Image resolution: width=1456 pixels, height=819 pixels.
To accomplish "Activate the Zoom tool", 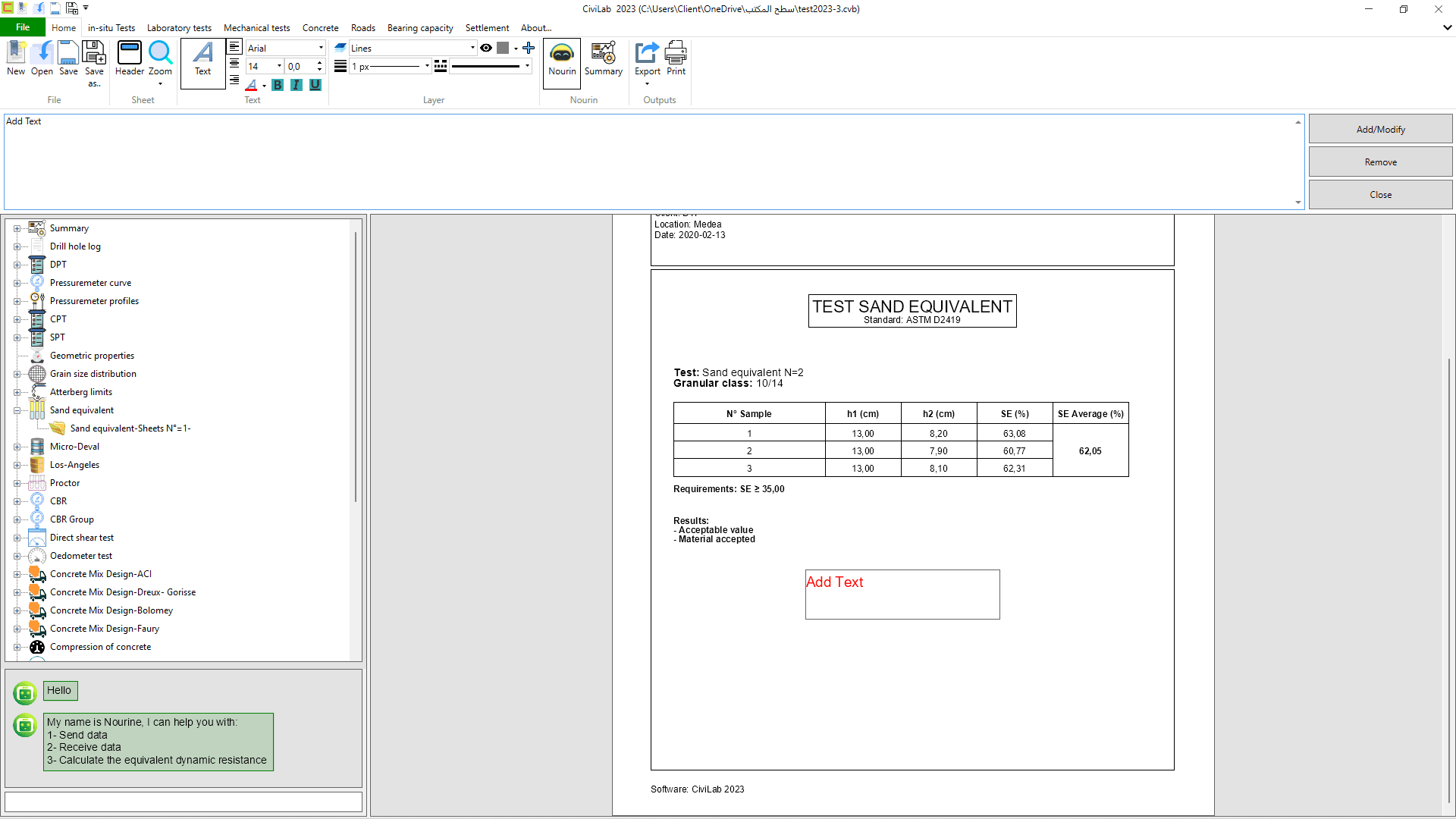I will pyautogui.click(x=161, y=61).
